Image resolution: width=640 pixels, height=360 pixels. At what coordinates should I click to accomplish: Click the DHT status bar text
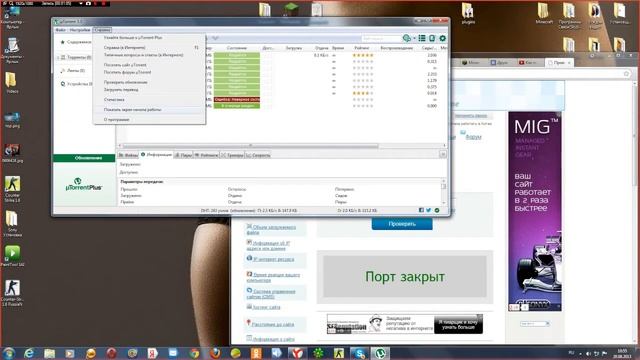[249, 211]
